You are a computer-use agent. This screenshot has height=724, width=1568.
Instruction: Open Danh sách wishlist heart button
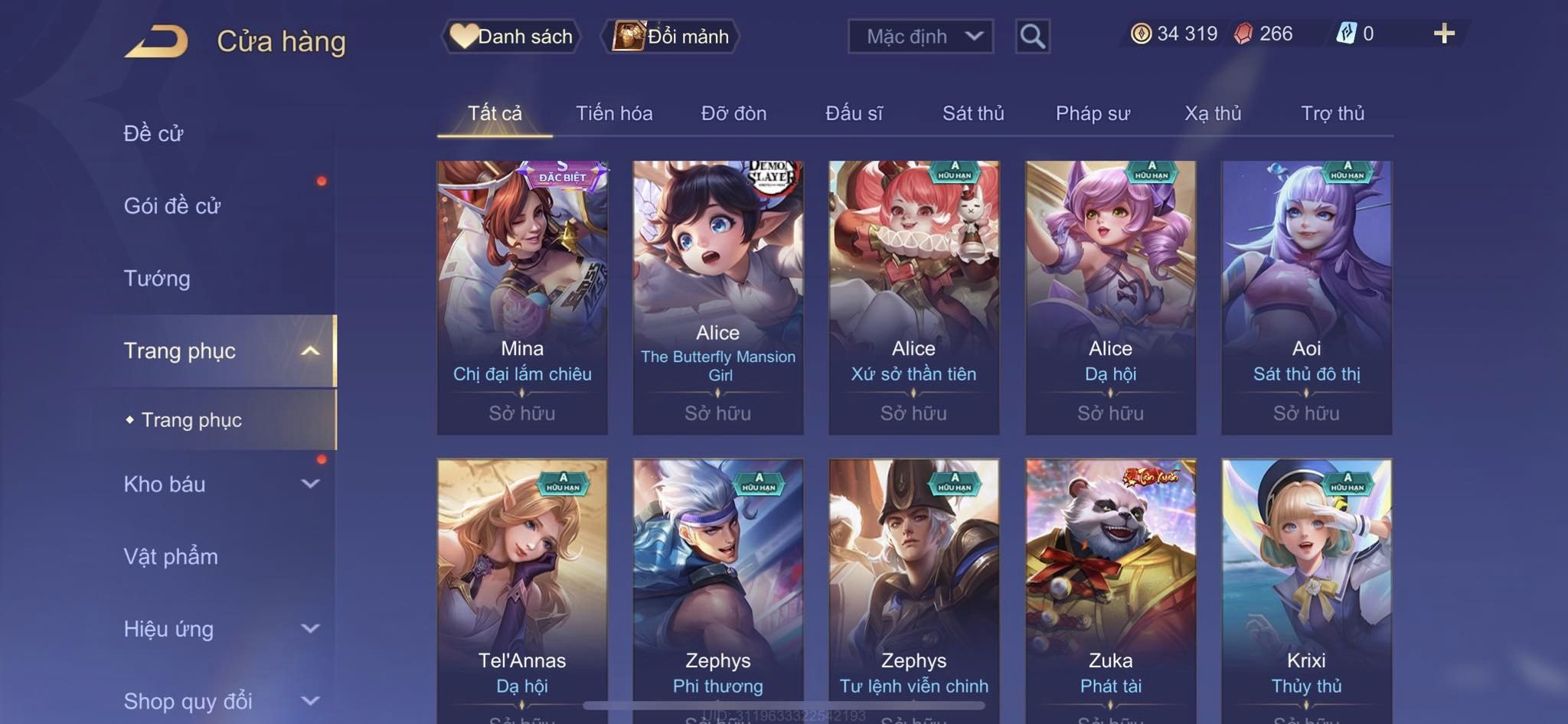pos(511,36)
